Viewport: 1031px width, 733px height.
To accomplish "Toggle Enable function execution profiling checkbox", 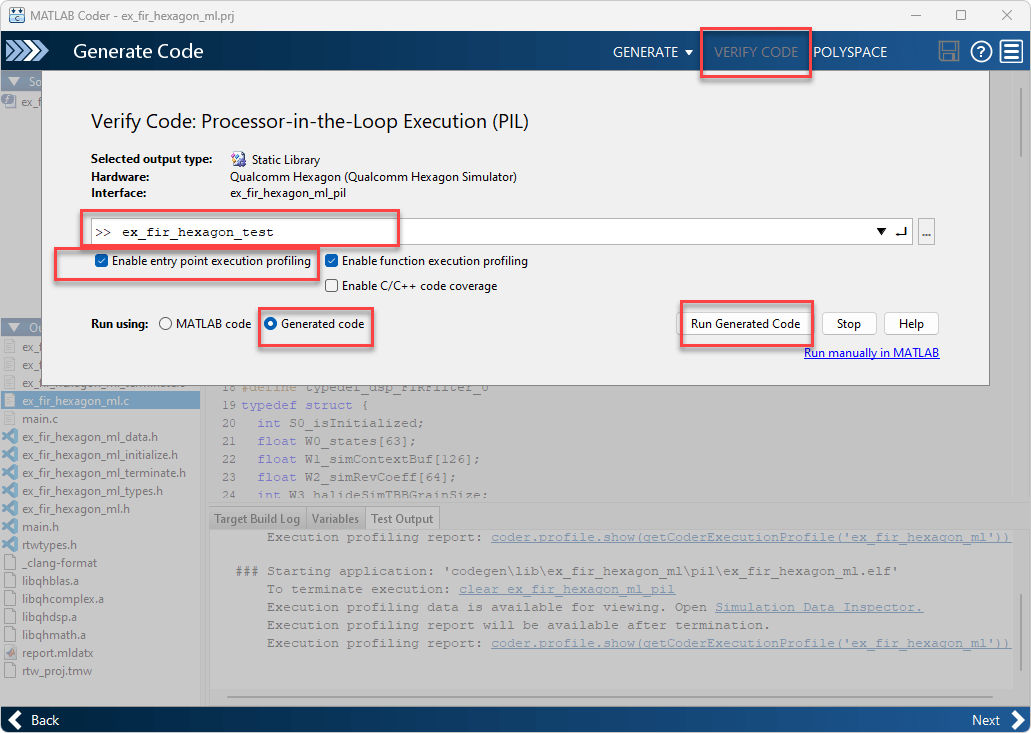I will (x=331, y=261).
